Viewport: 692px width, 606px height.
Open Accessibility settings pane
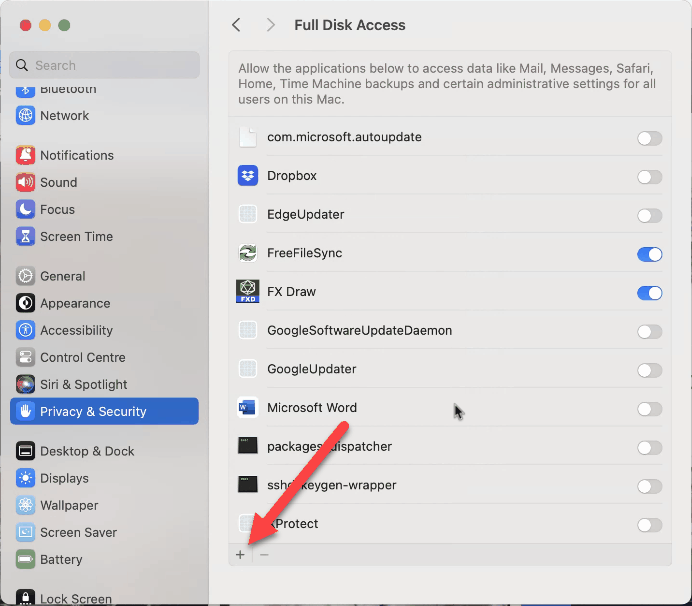point(104,330)
